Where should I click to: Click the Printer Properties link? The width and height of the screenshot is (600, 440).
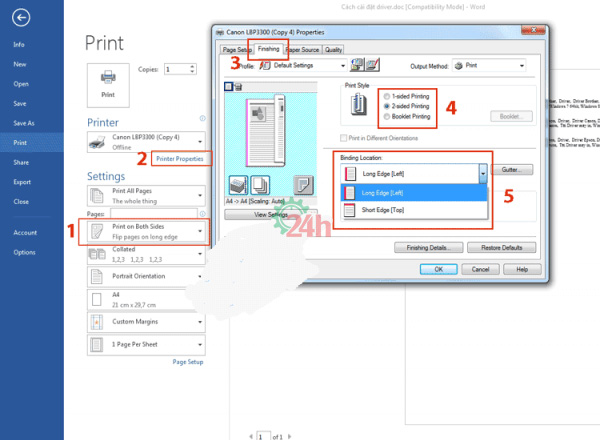tap(180, 158)
